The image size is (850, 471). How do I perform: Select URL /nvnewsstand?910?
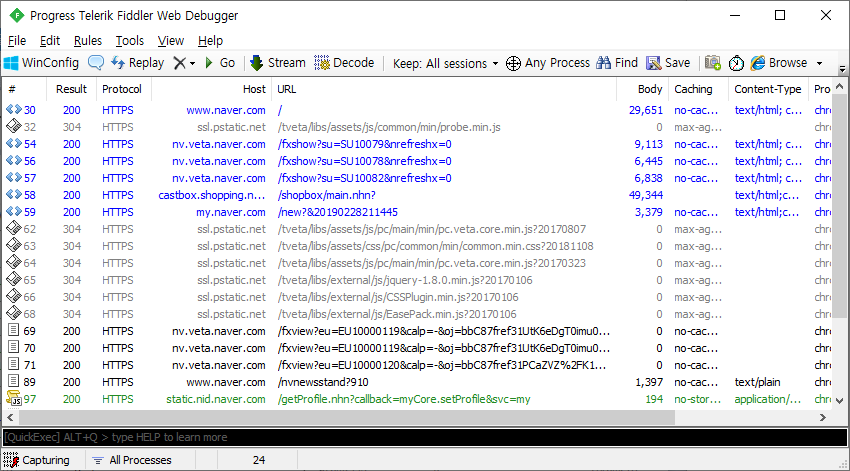coord(323,382)
